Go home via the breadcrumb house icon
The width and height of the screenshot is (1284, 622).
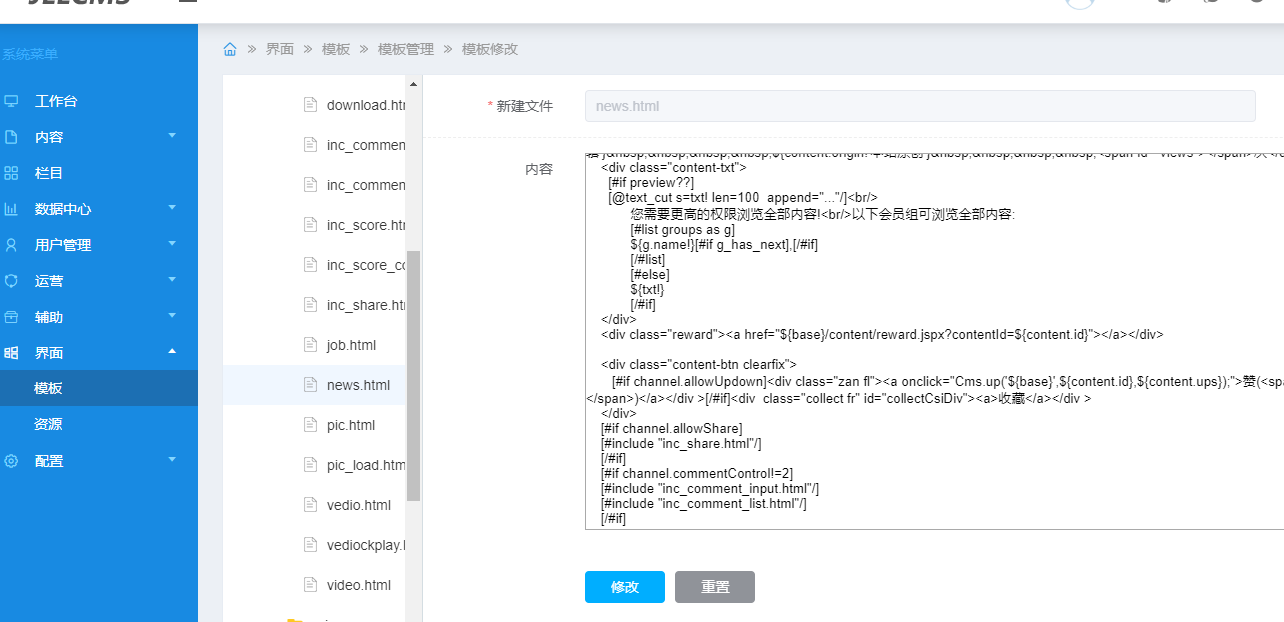pos(230,49)
